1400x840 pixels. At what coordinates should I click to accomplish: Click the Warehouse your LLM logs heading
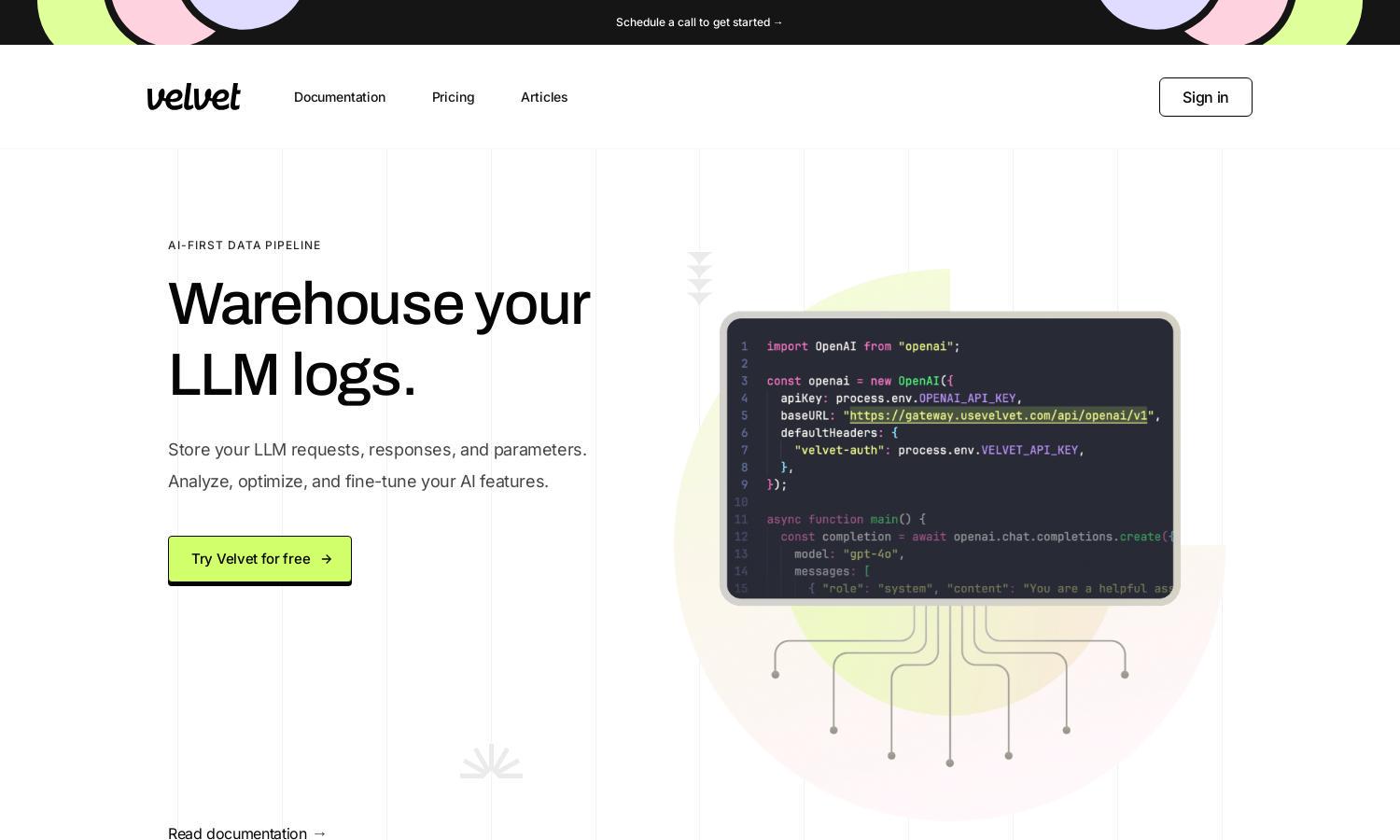[379, 339]
